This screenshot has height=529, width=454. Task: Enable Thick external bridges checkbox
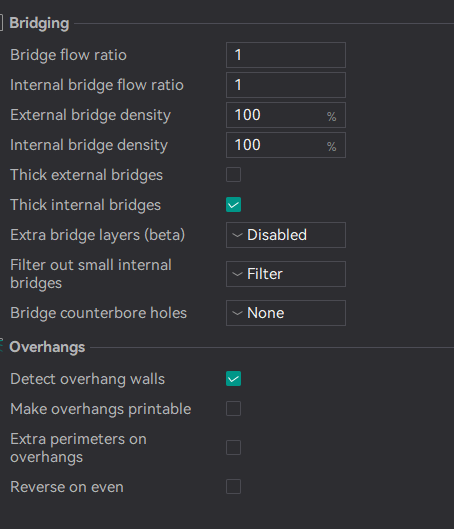coord(233,175)
